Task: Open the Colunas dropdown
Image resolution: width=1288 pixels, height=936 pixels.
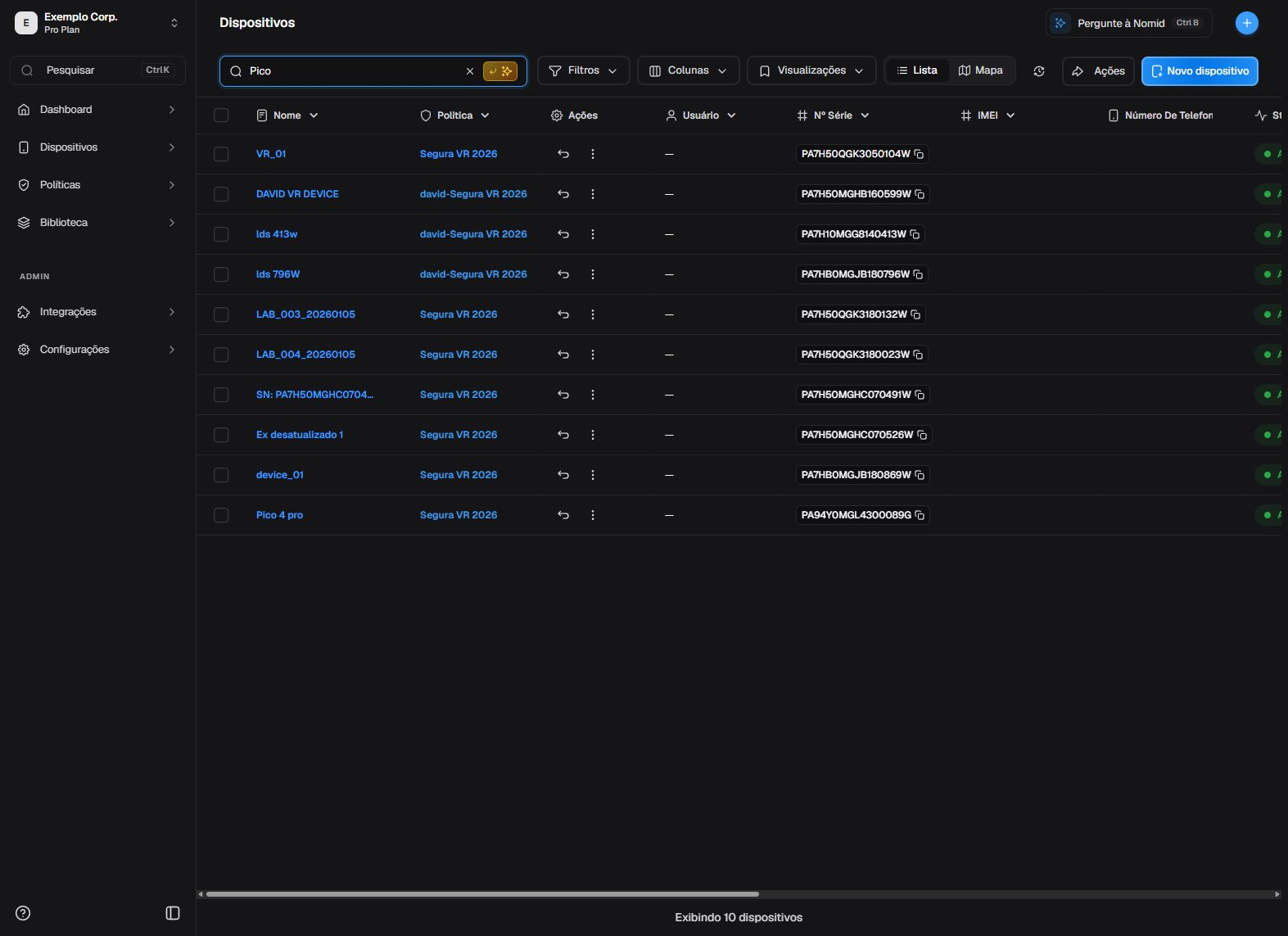Action: 688,70
